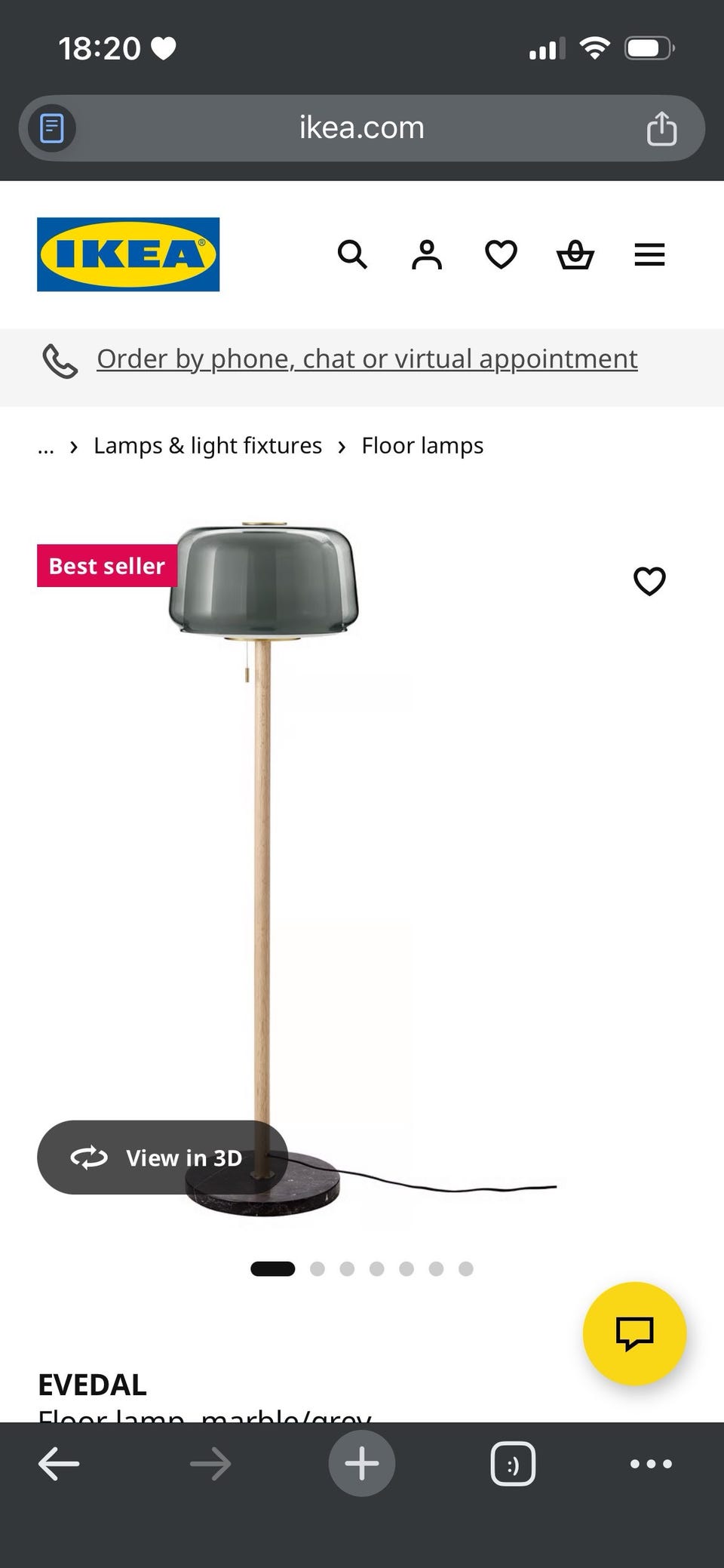This screenshot has width=724, height=1568.
Task: Tap the ikea.com address bar
Action: click(x=362, y=128)
